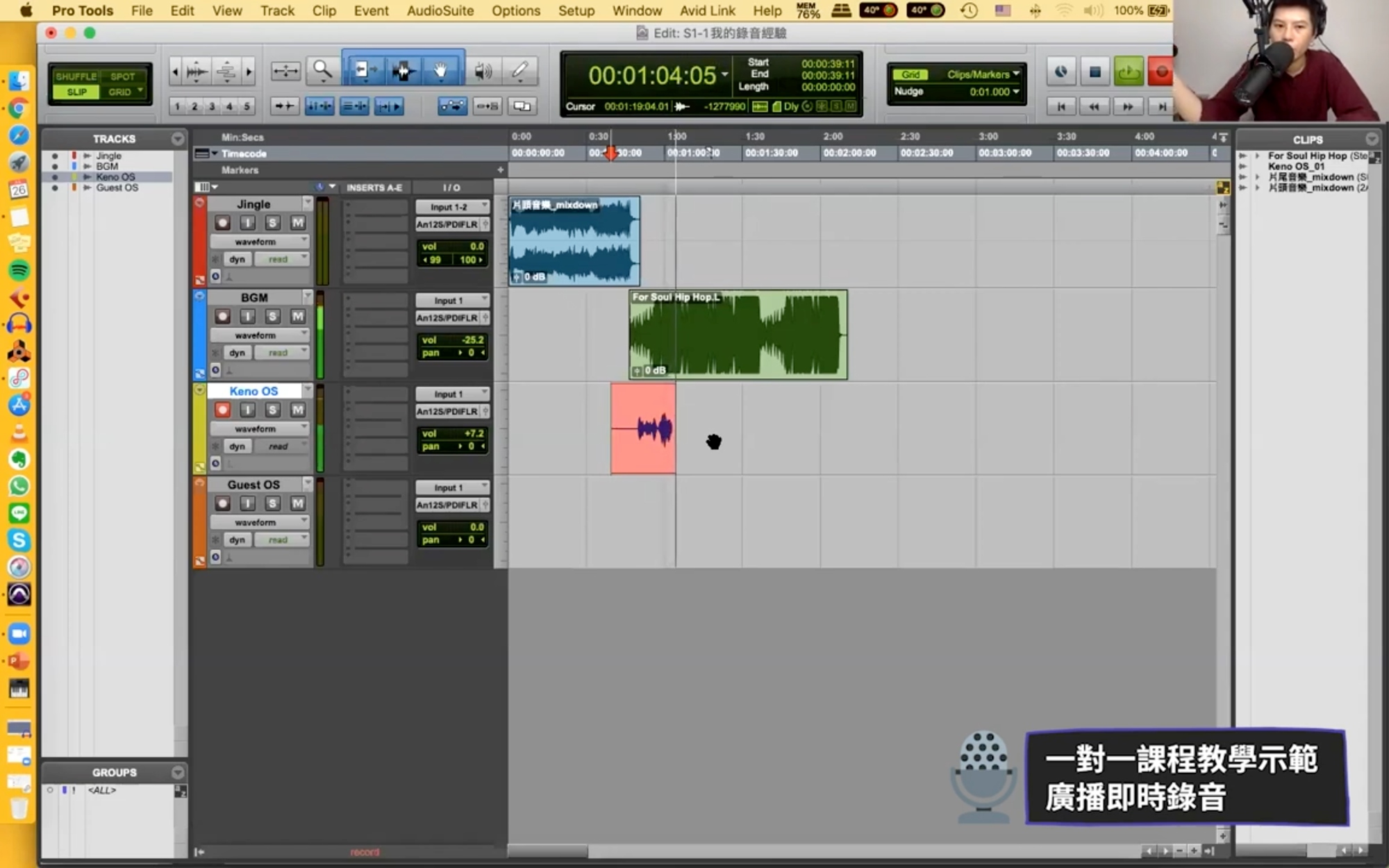Open Nudge value dropdown

coord(1017,92)
